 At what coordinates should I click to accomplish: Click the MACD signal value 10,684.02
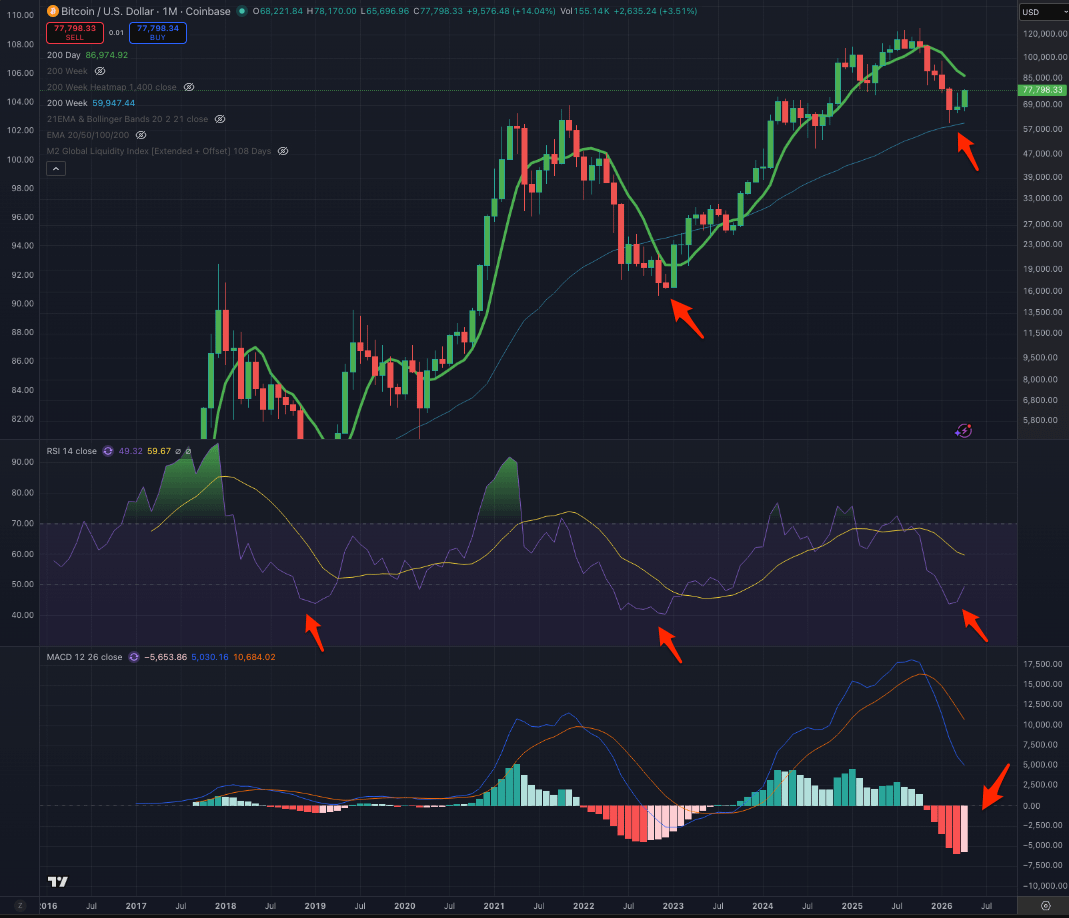(x=254, y=657)
